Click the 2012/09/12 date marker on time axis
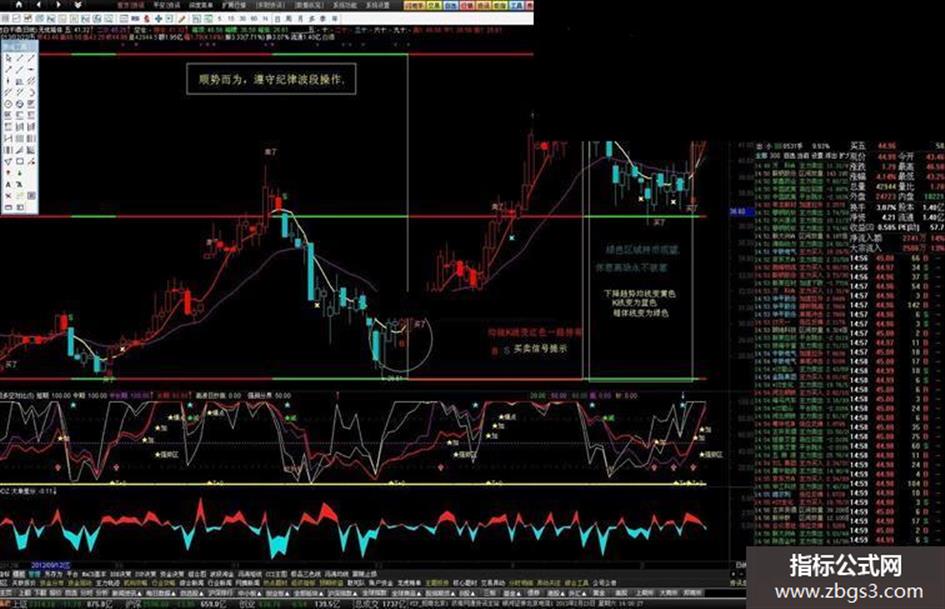This screenshot has width=945, height=609. click(51, 566)
